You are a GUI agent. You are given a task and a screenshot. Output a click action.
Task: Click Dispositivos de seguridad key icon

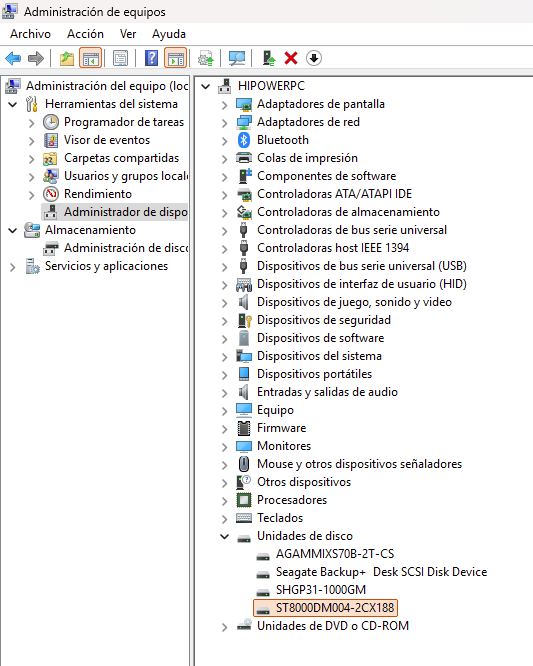coord(245,320)
